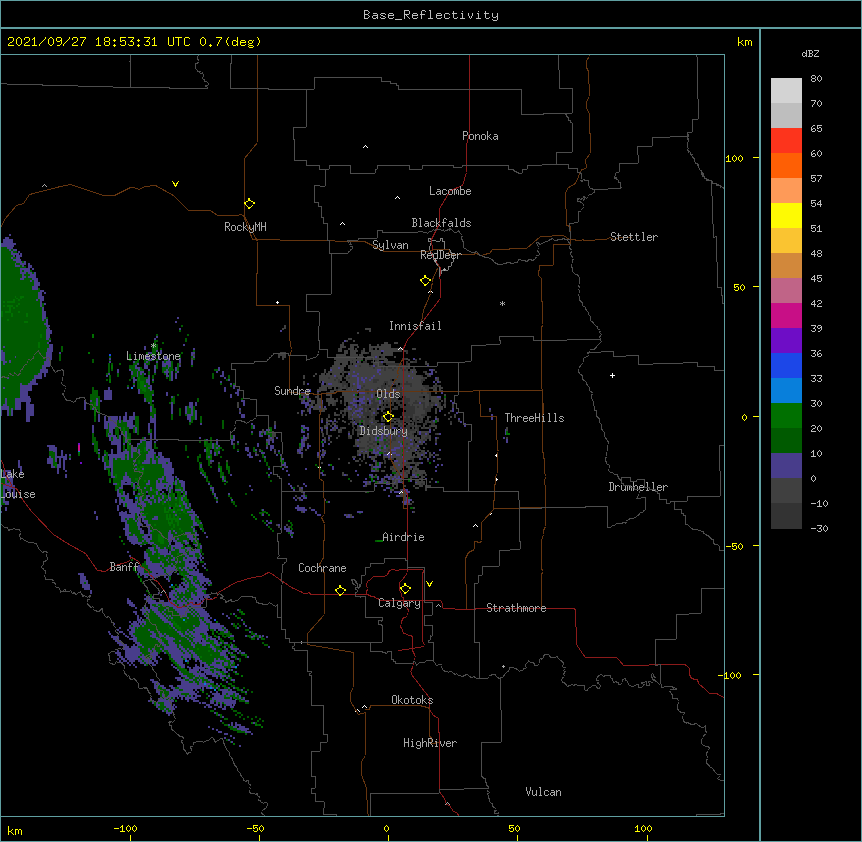This screenshot has width=862, height=842.
Task: Click the ThreeHills label
Action: coord(534,418)
